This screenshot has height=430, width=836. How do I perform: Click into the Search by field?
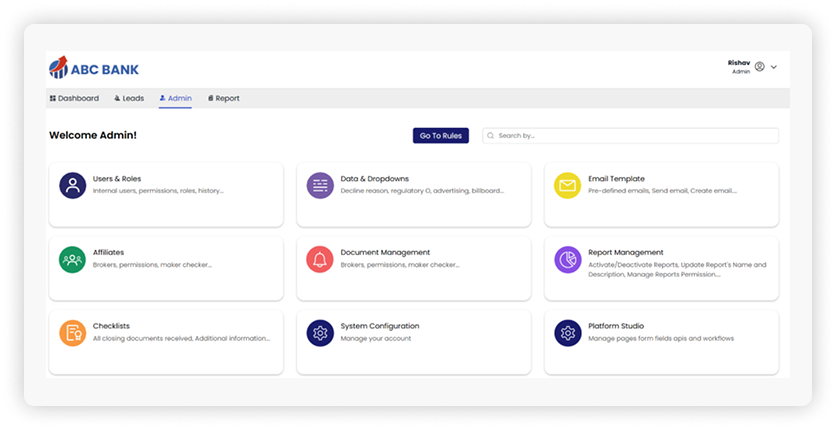click(x=635, y=135)
